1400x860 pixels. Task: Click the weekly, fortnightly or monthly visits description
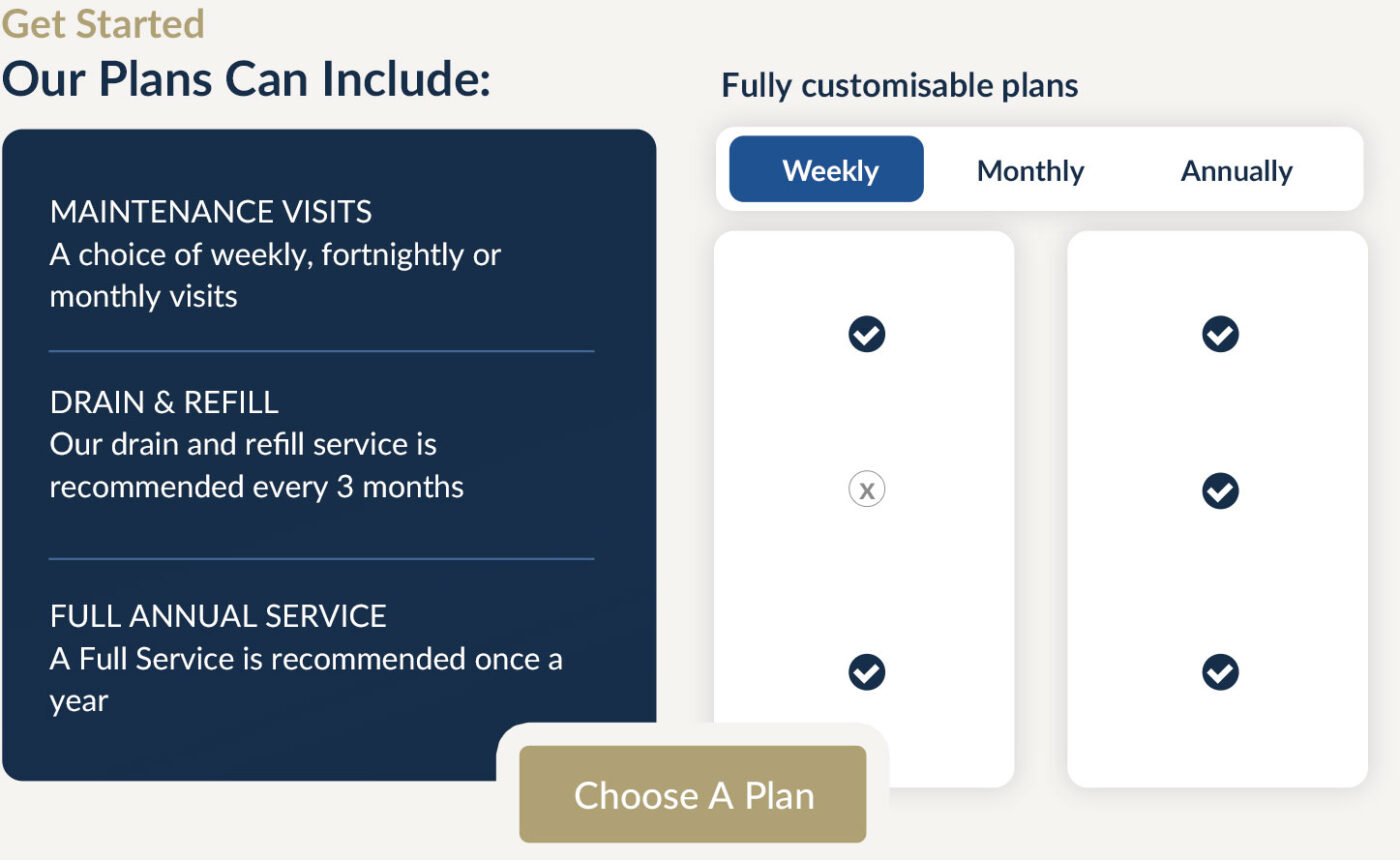pos(275,275)
